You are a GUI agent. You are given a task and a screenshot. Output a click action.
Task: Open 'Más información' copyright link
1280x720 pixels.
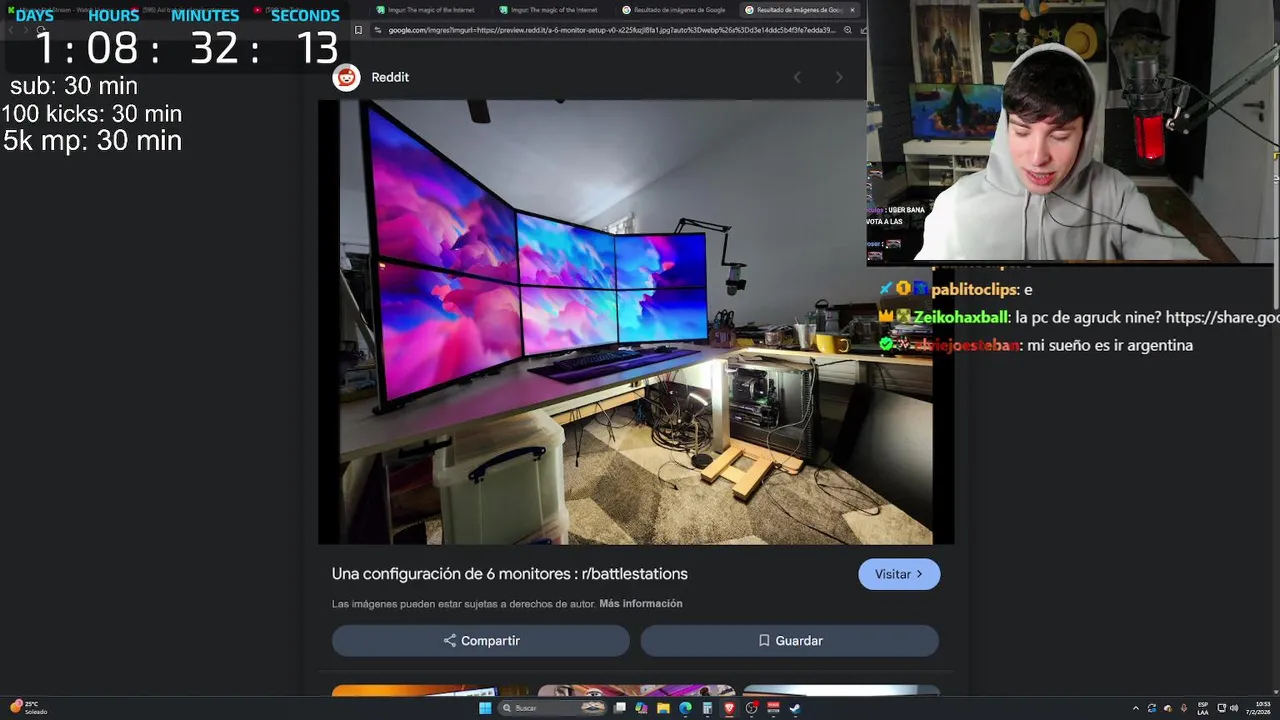tap(641, 604)
